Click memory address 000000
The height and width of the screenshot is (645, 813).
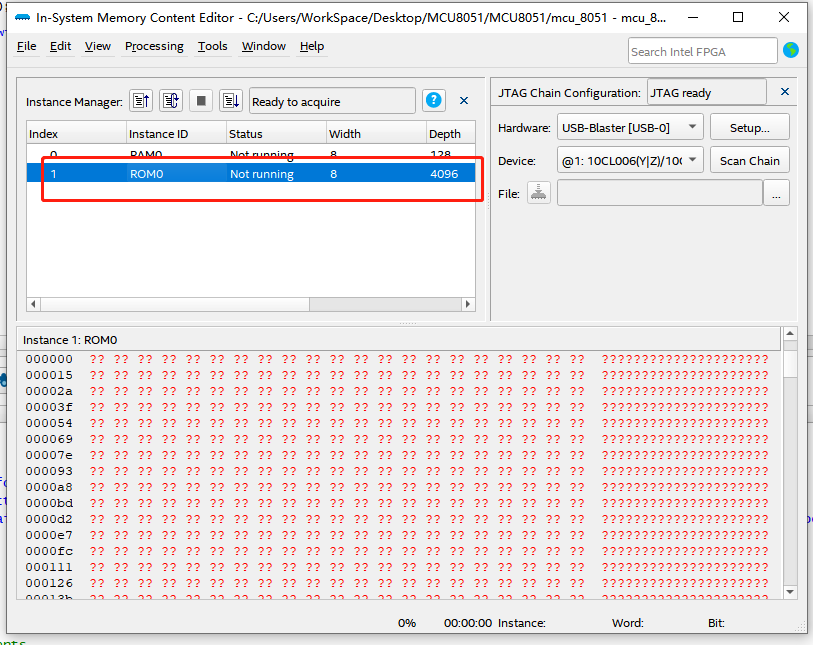point(49,359)
